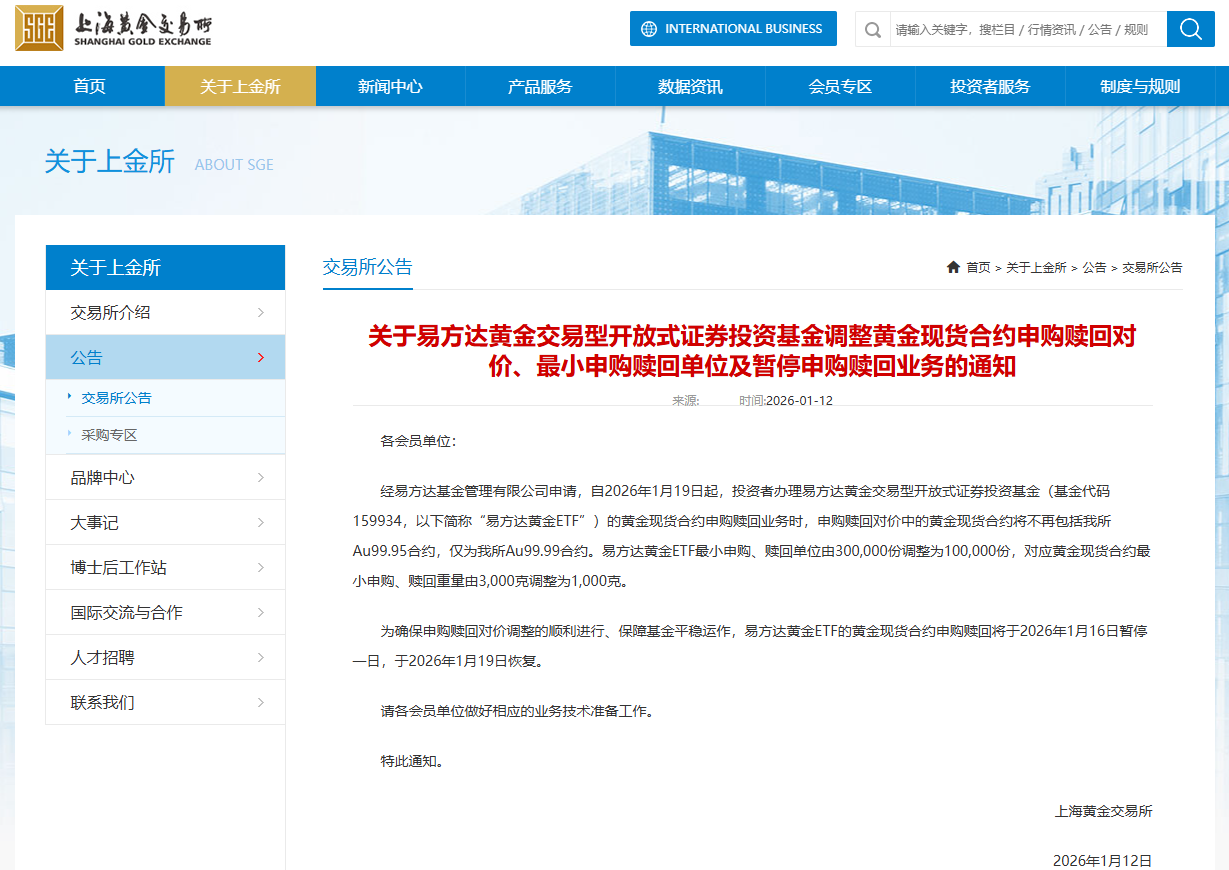Open the 制度与规则 navigation menu

(1140, 86)
